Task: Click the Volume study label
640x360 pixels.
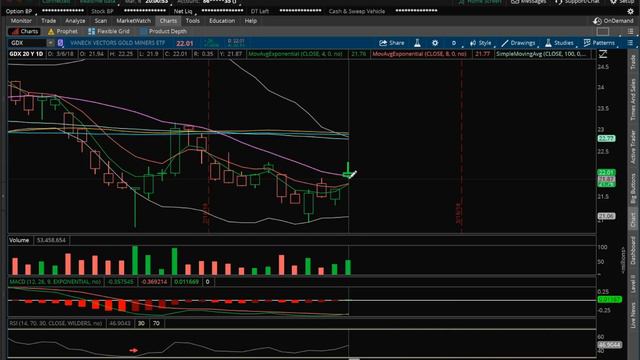Action: [19, 240]
